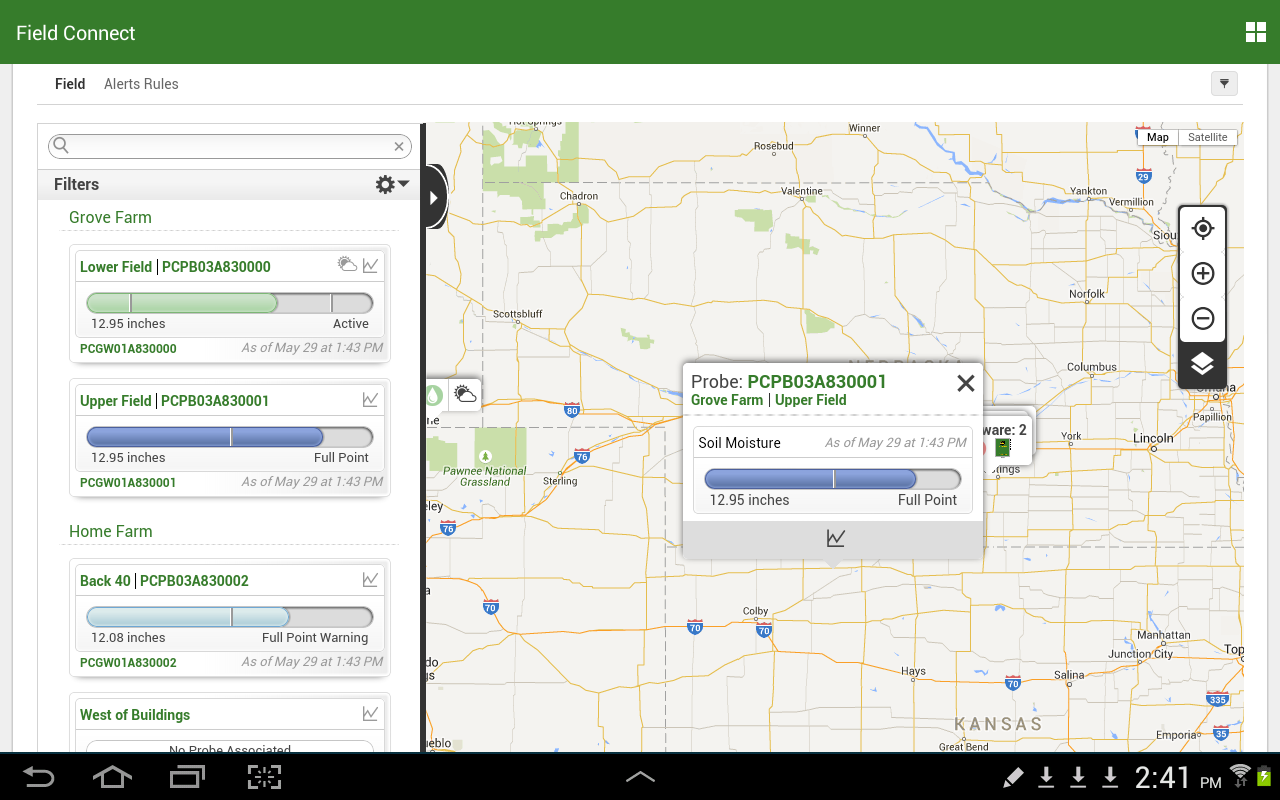
Task: Switch map to Map view
Action: [x=1158, y=137]
